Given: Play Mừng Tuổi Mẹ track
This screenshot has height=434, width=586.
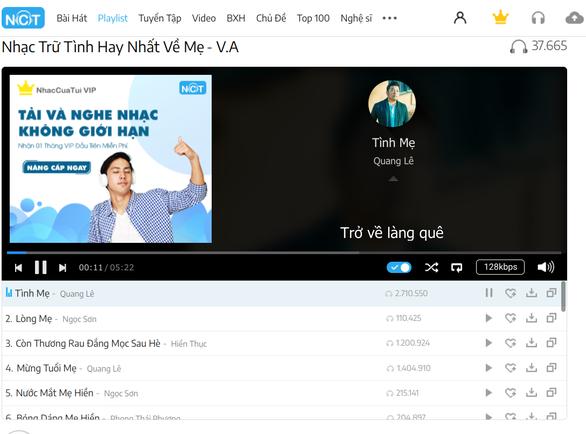Looking at the screenshot, I should click(488, 368).
